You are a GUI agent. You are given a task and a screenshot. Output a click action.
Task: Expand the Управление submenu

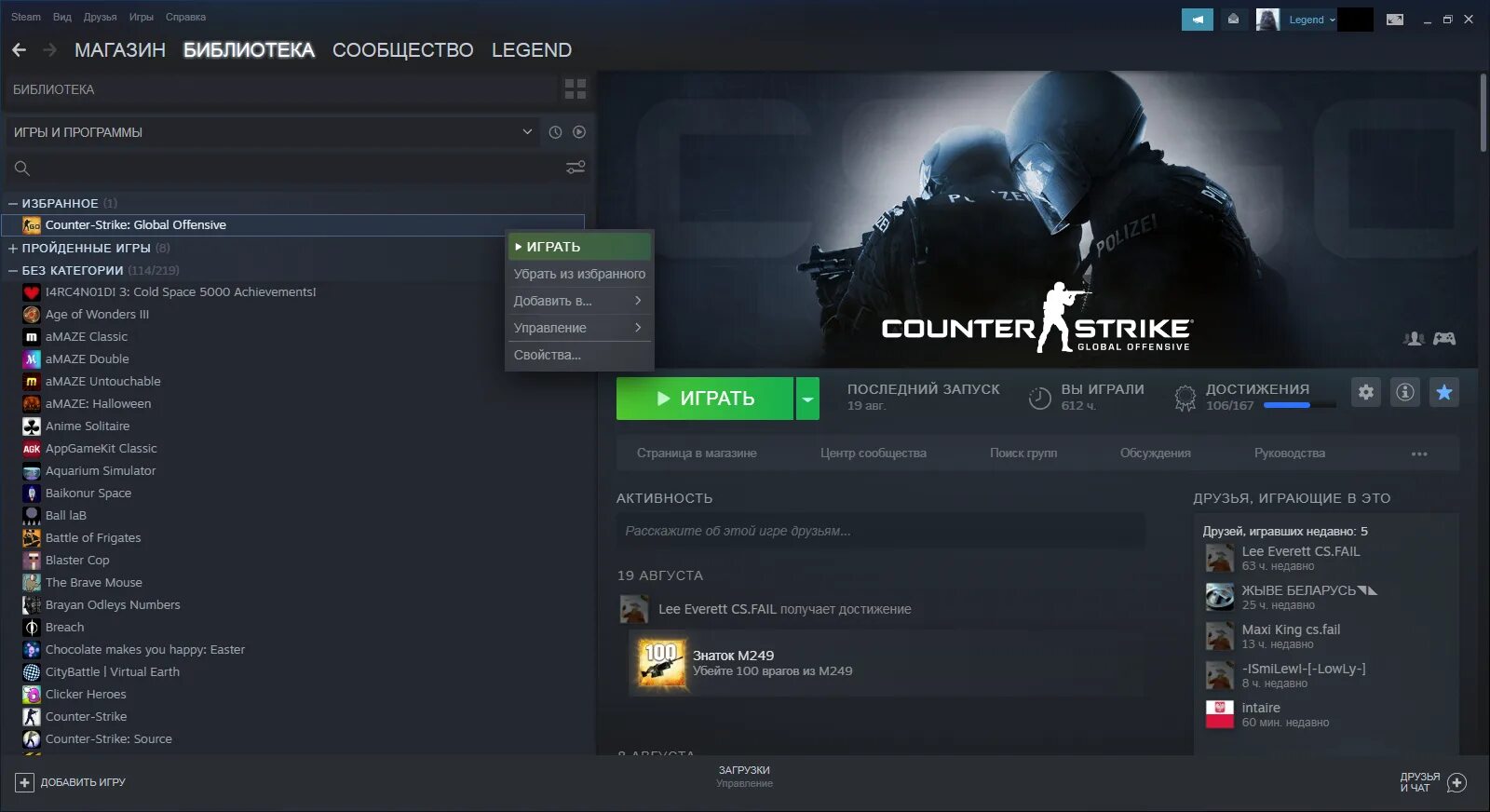pos(579,328)
